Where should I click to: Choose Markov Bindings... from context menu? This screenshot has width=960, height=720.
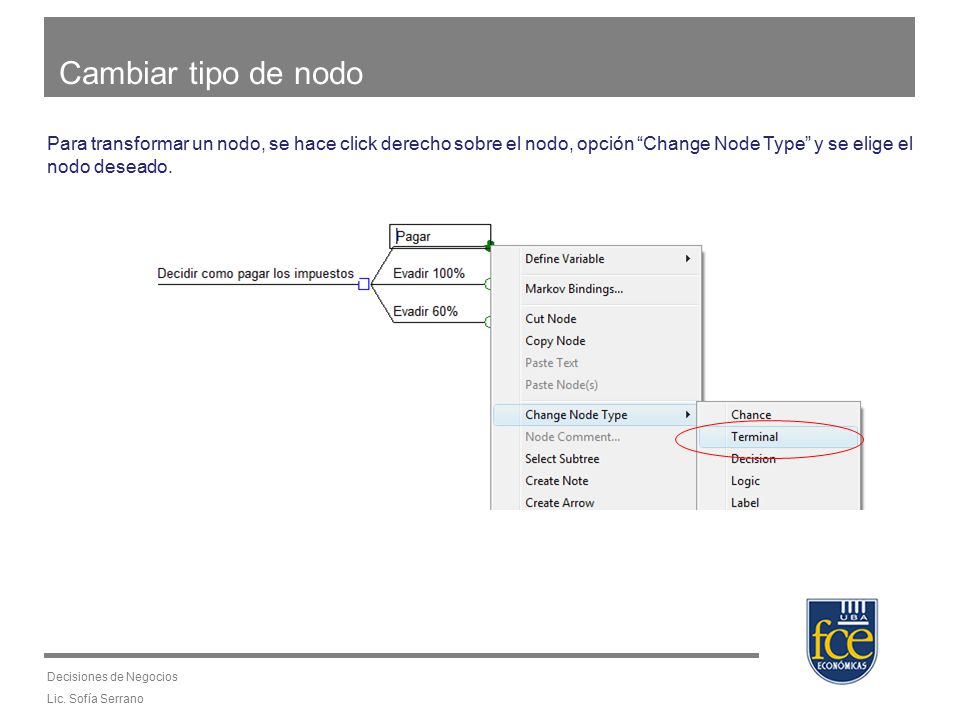pyautogui.click(x=596, y=289)
